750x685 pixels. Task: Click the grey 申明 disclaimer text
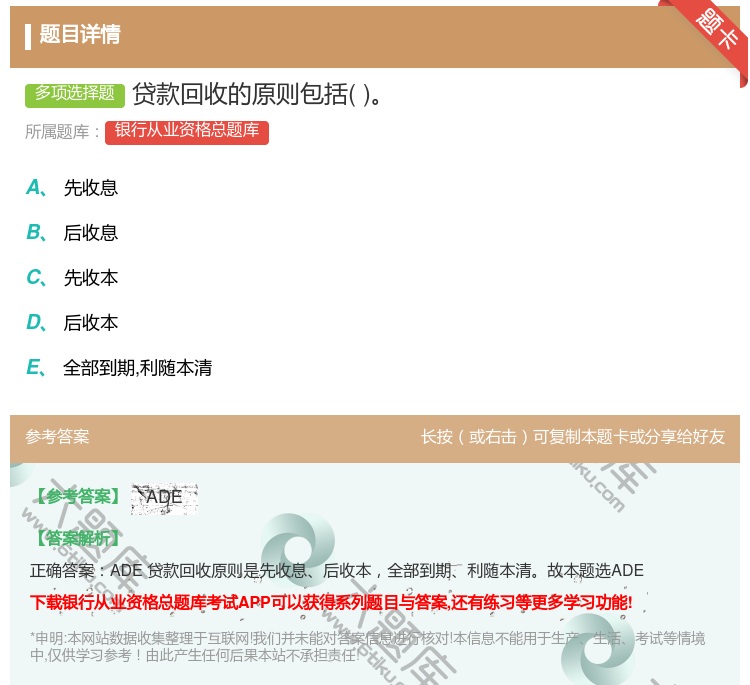pos(367,646)
